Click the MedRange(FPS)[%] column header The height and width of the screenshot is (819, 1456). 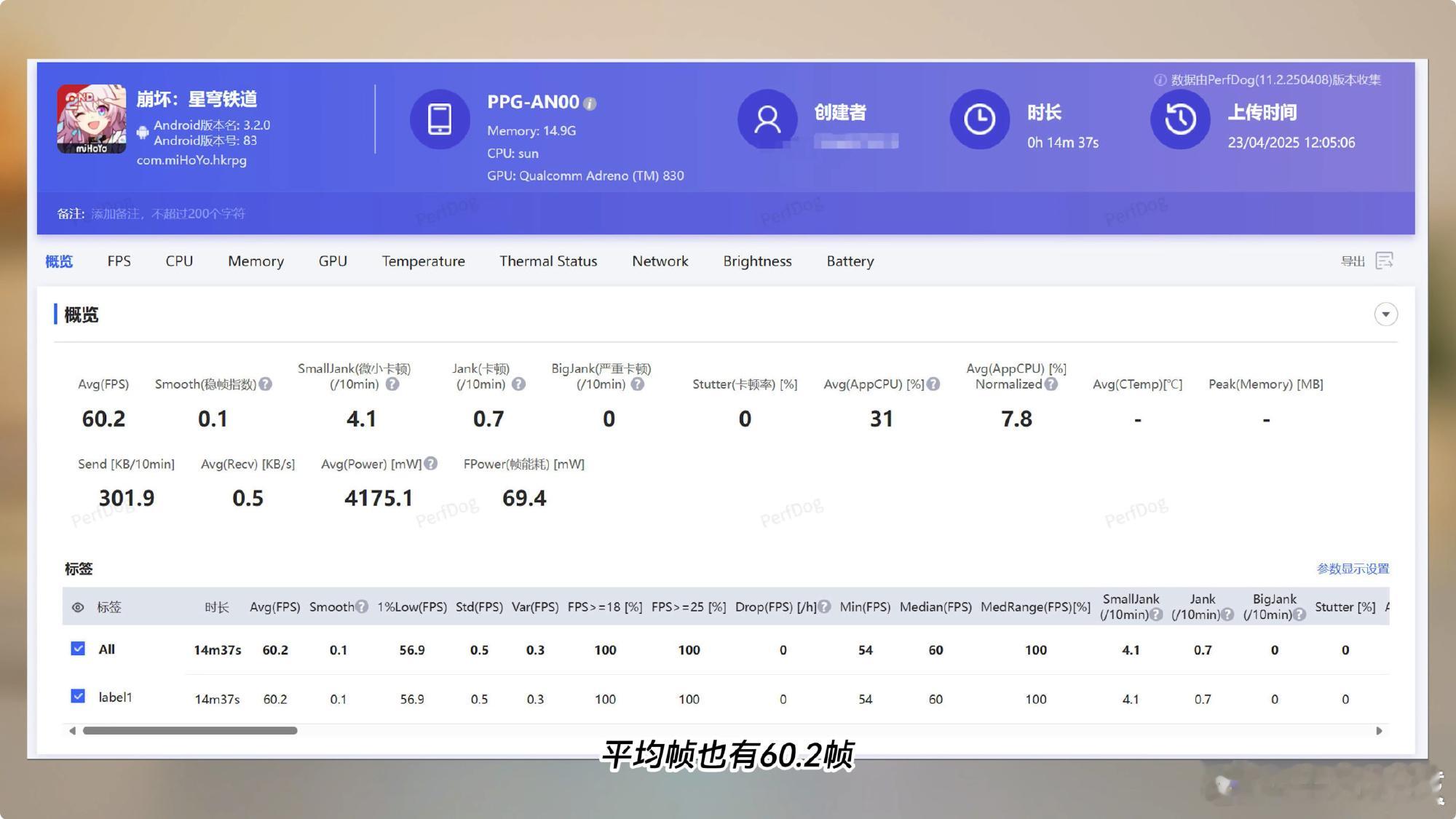coord(1035,607)
